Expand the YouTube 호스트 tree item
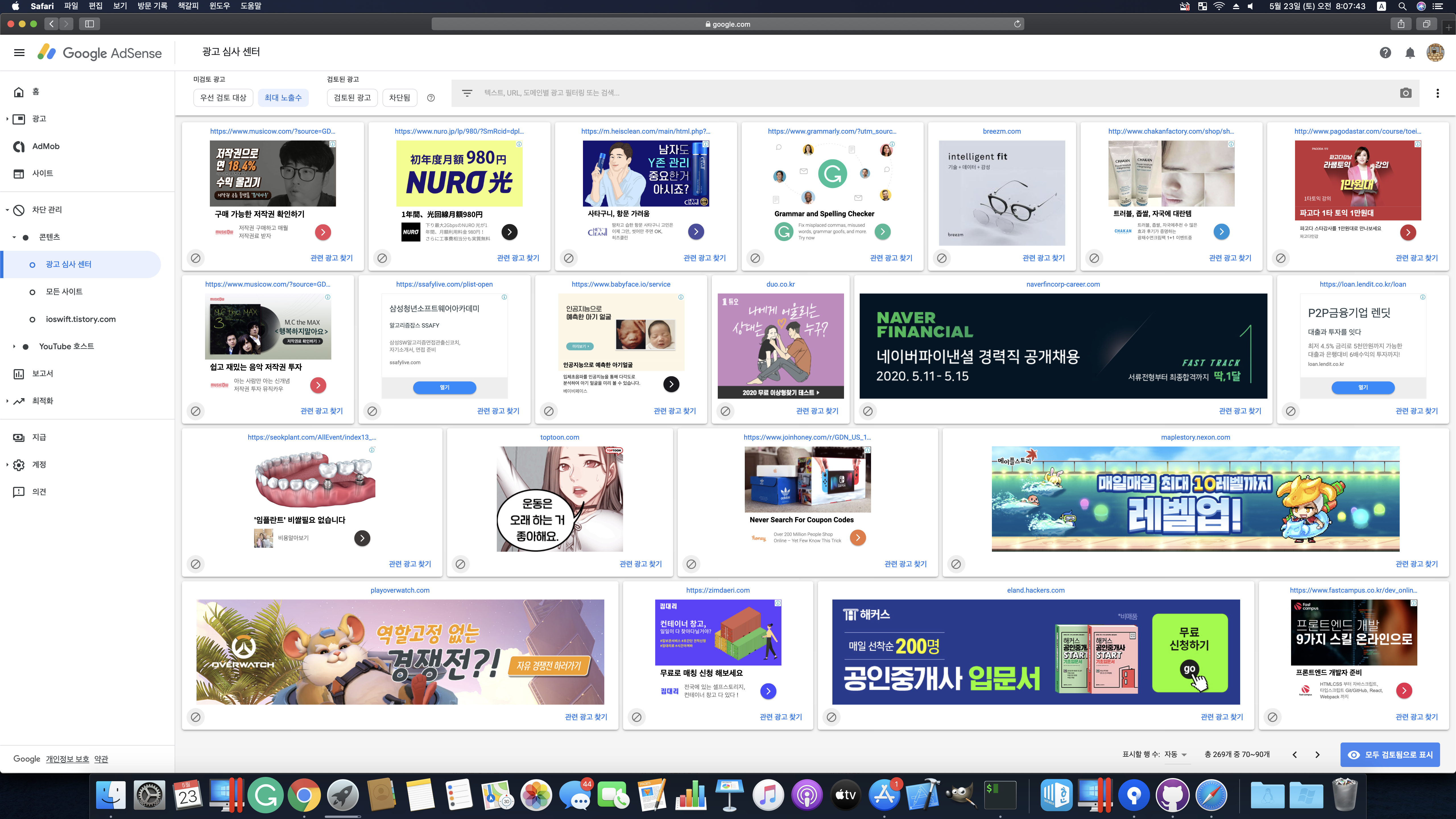 click(14, 346)
